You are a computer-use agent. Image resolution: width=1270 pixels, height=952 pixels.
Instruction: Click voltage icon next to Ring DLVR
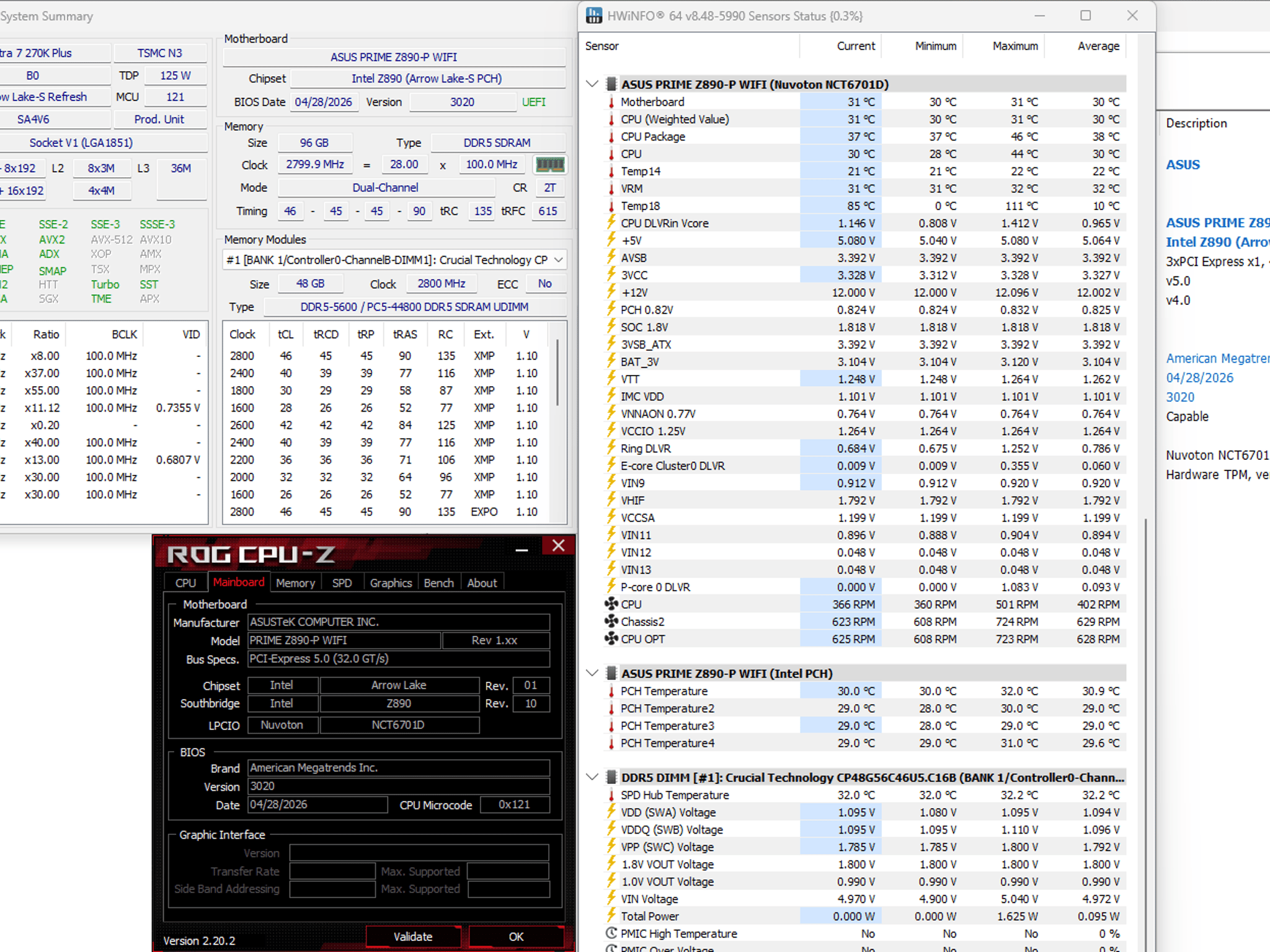pos(611,448)
